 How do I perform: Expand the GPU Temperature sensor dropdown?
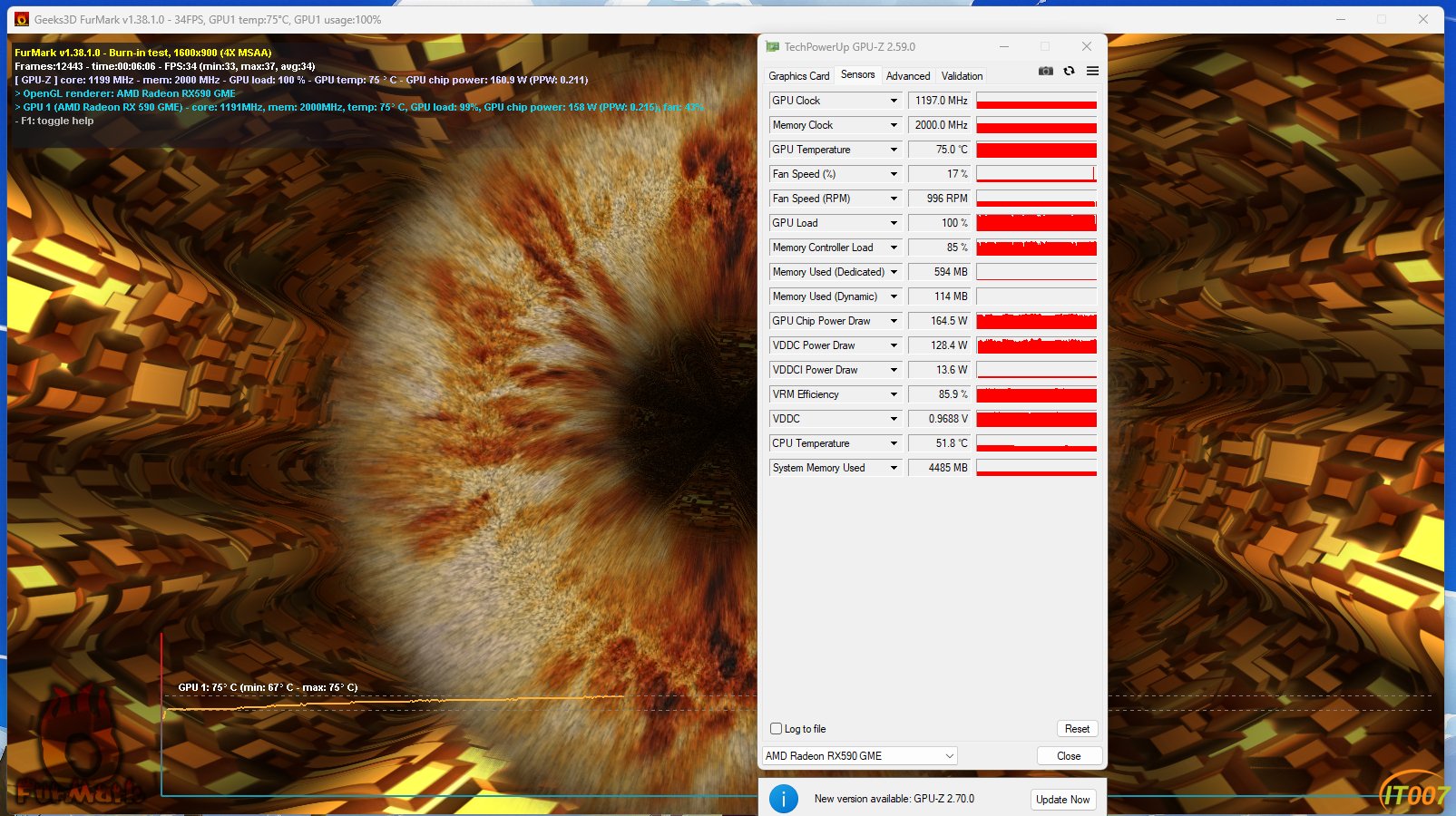894,150
